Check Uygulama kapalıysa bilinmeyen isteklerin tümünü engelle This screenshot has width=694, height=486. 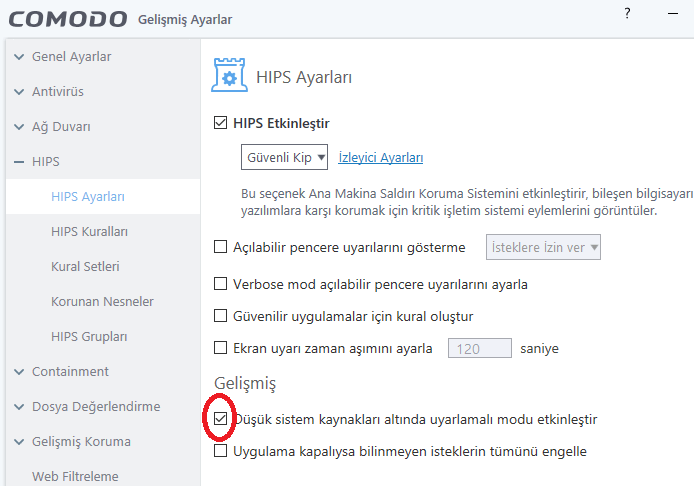coord(222,451)
